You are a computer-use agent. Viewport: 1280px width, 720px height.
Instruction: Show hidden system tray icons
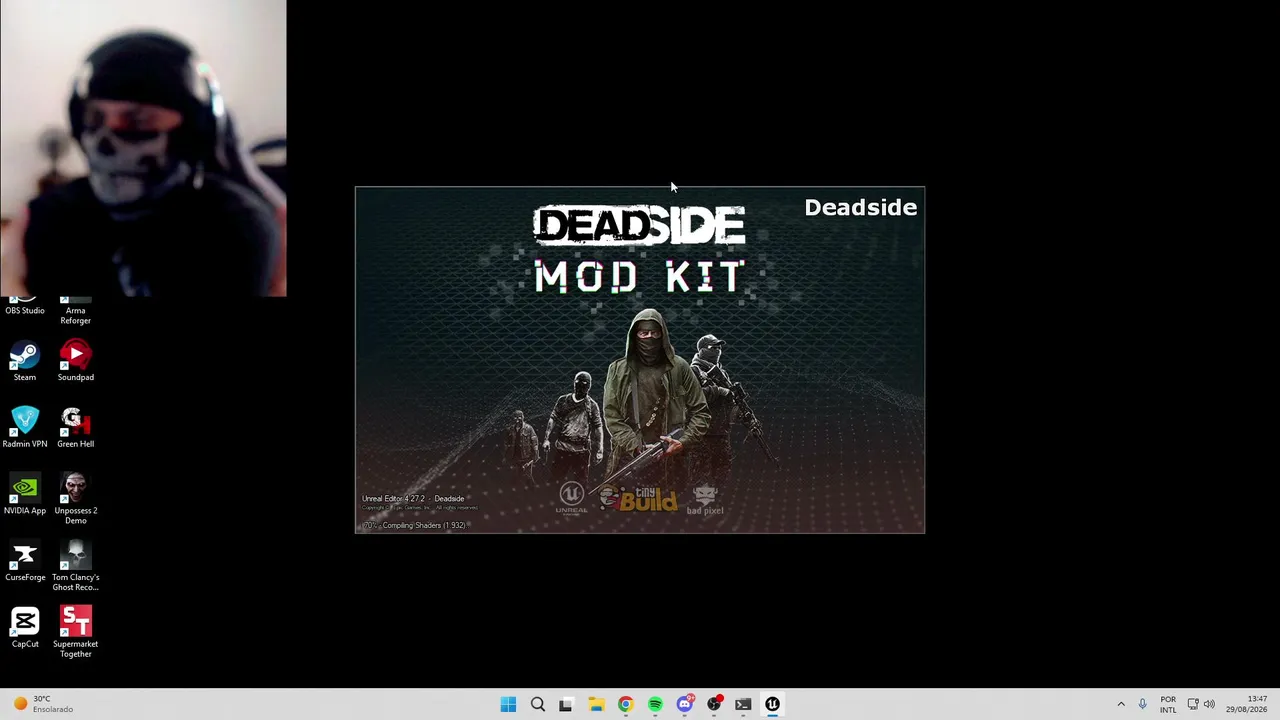[x=1121, y=704]
